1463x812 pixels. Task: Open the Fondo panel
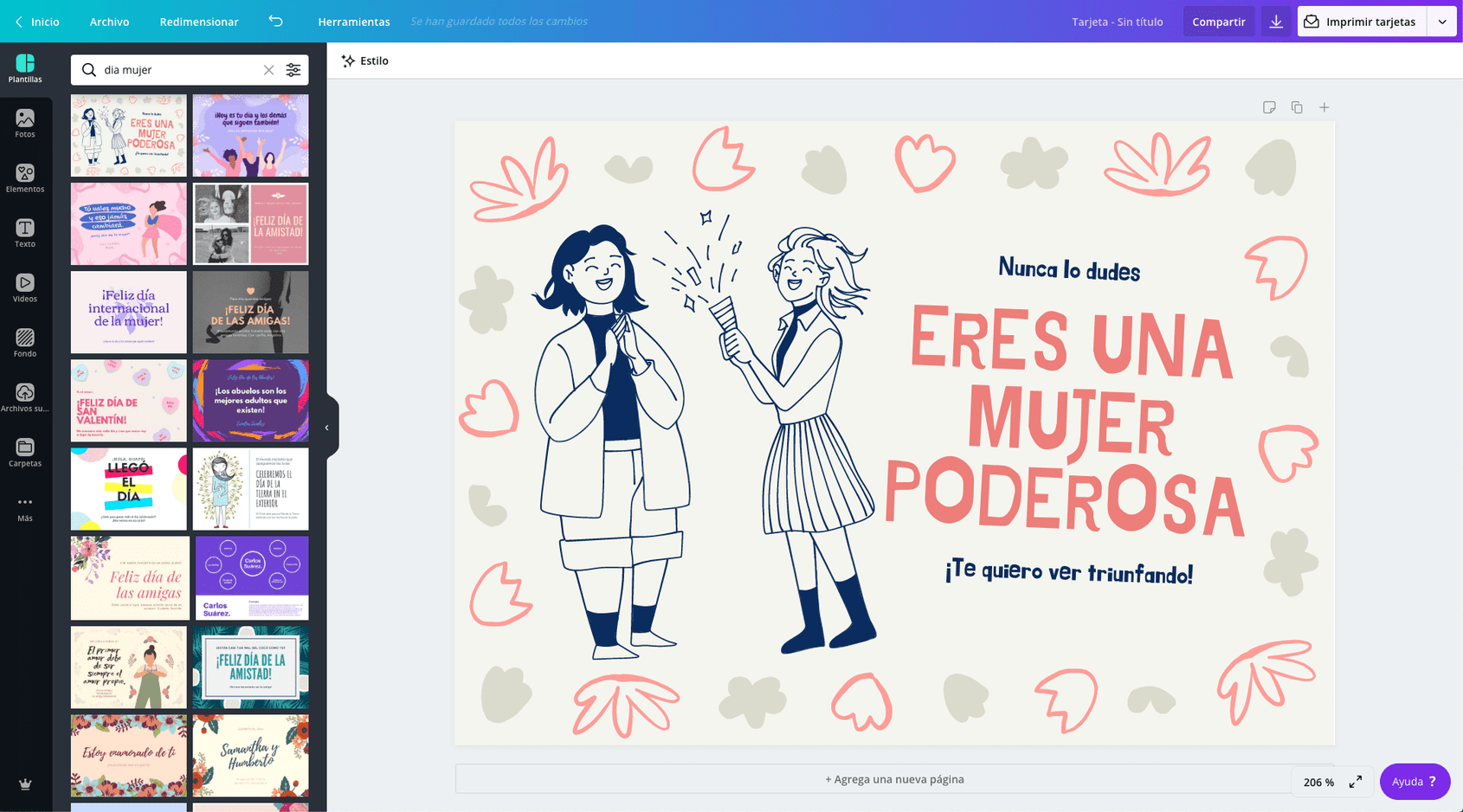pyautogui.click(x=24, y=341)
